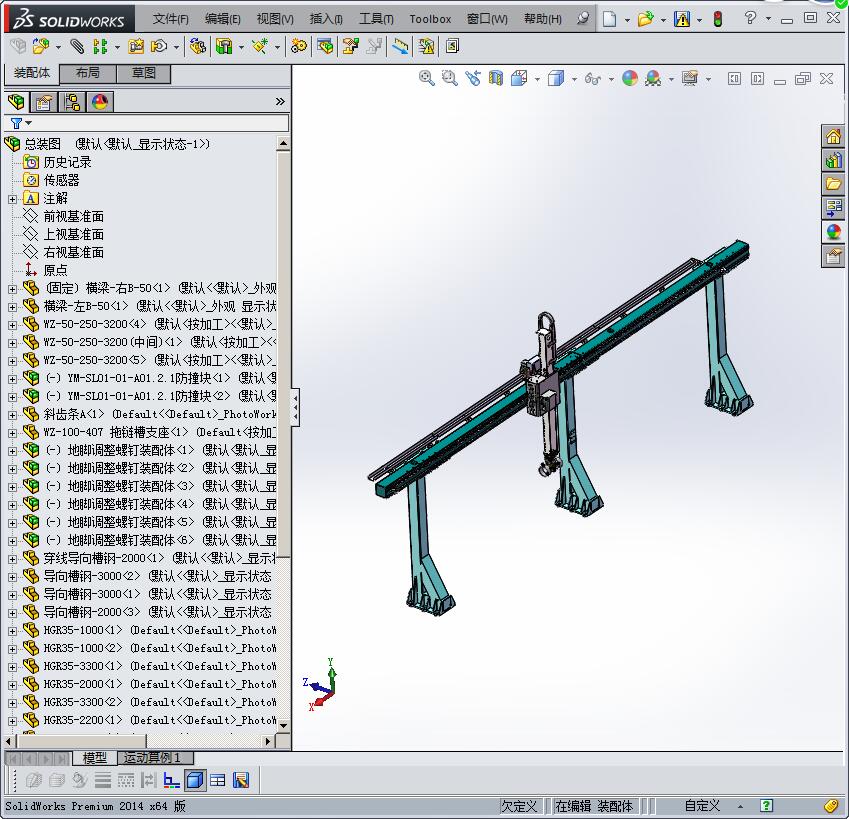Image resolution: width=849 pixels, height=819 pixels.
Task: Toggle the table layout icon in bottom toolbar
Action: pyautogui.click(x=218, y=780)
